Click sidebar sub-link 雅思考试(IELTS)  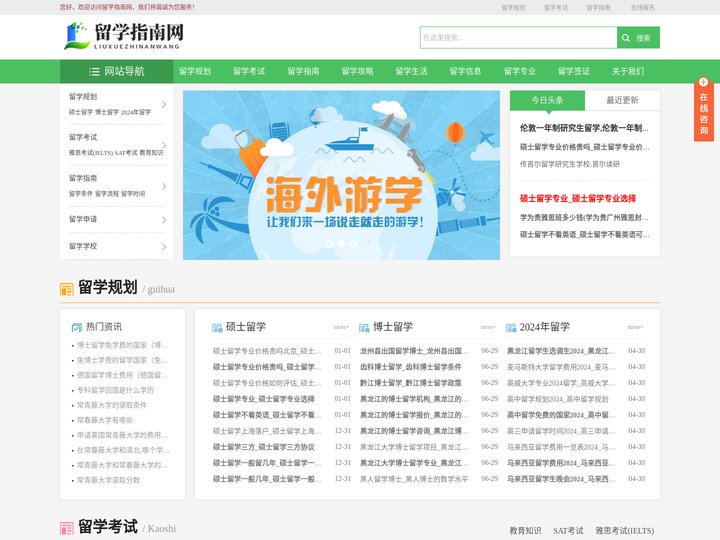(90, 152)
